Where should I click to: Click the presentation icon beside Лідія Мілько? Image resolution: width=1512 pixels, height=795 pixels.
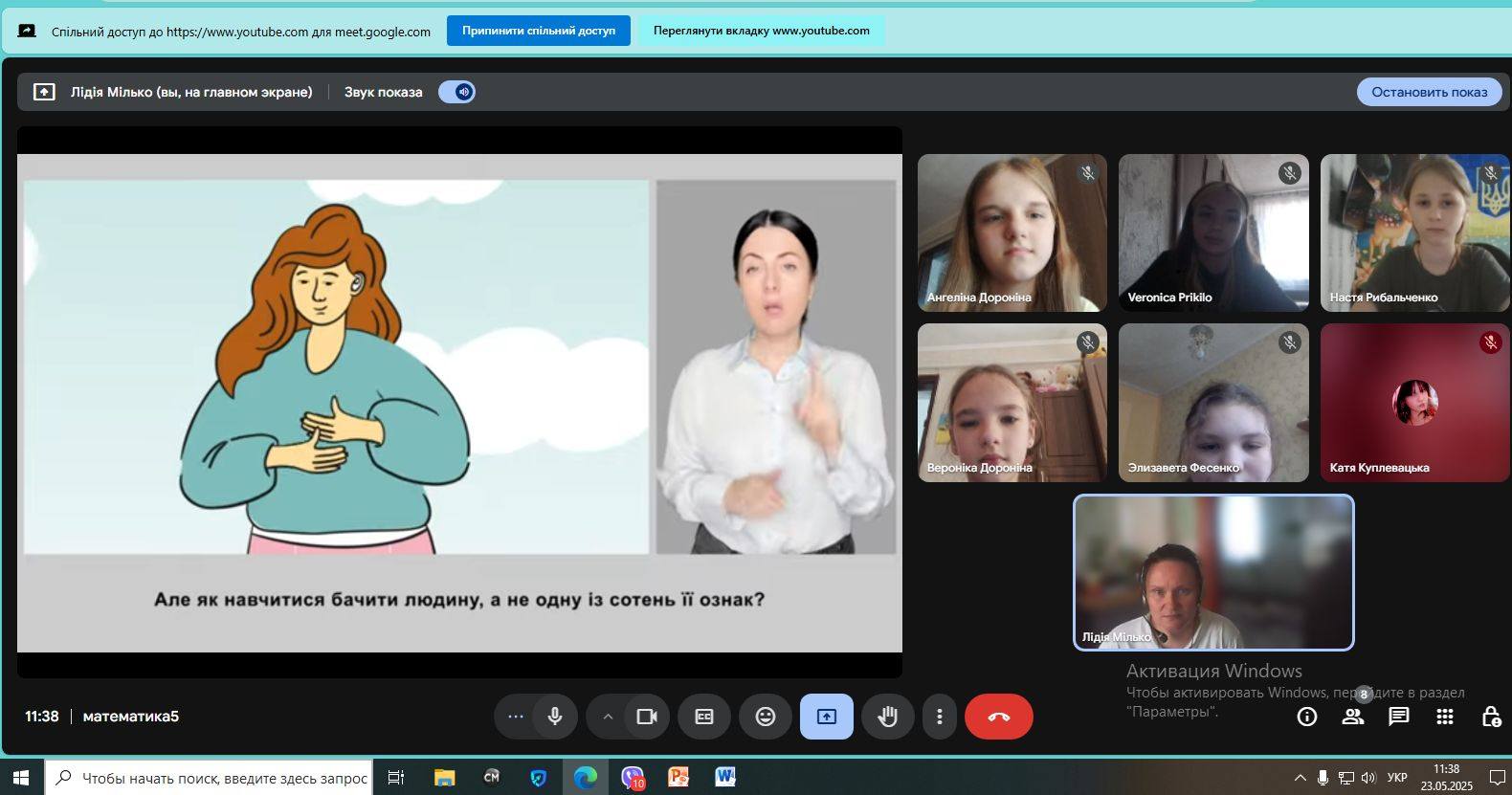pyautogui.click(x=44, y=92)
